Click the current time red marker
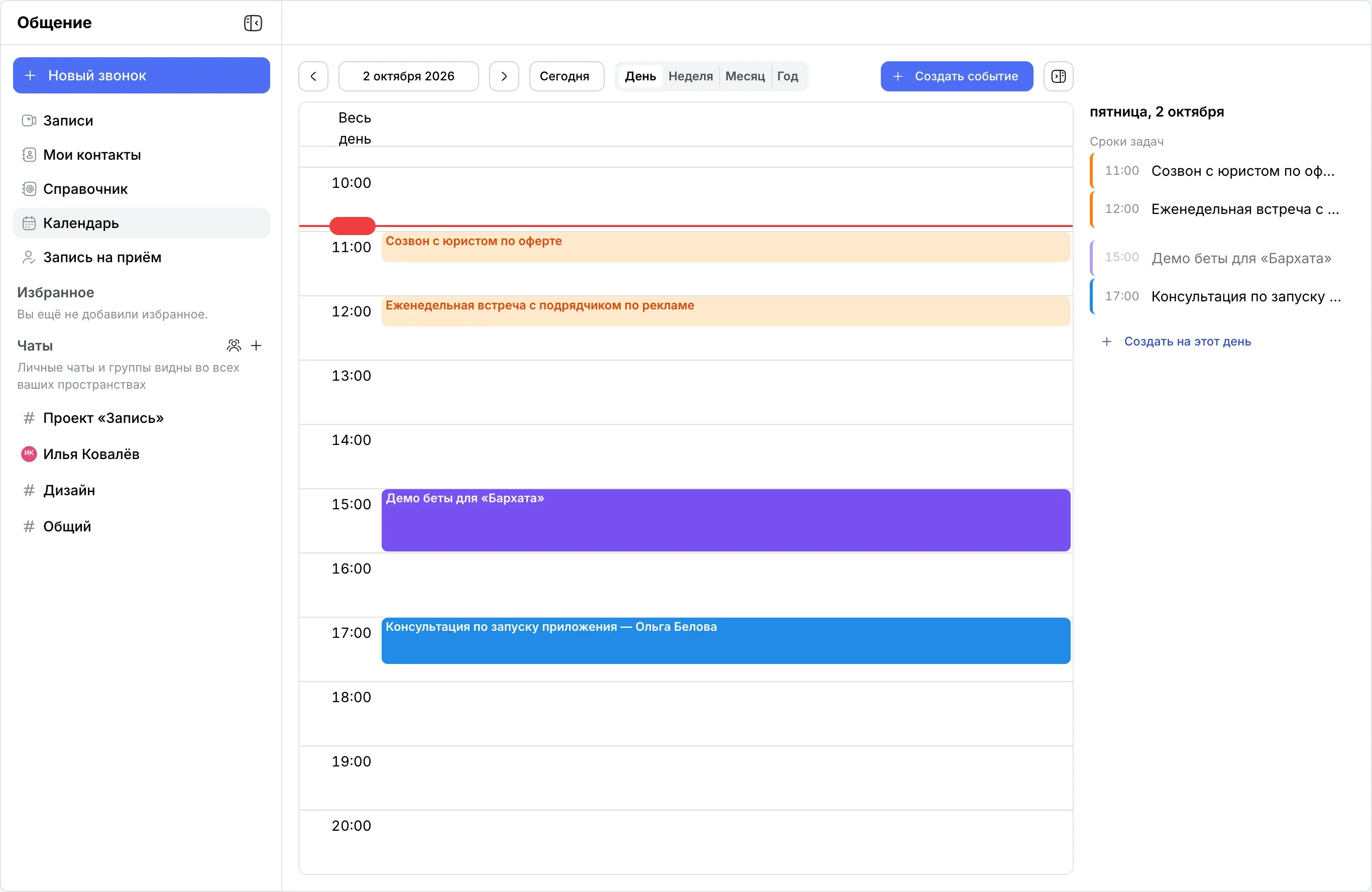 (352, 226)
